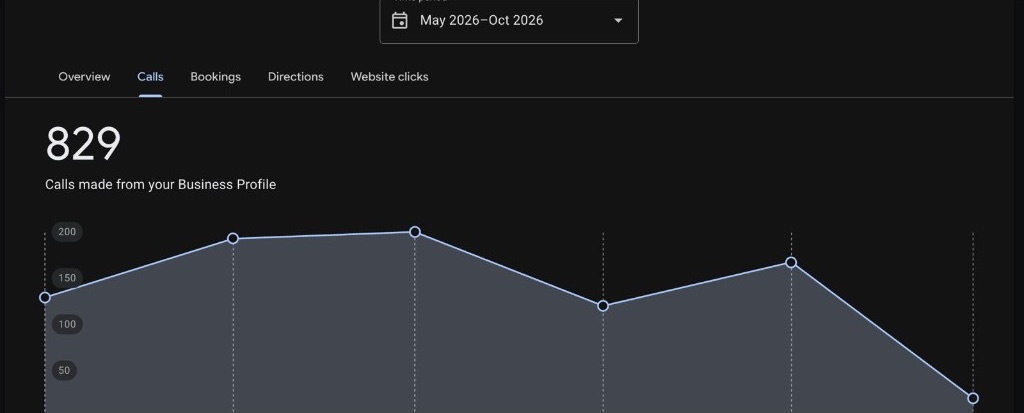The height and width of the screenshot is (413, 1024).
Task: Select last data point at chart's lowest value
Action: [973, 398]
